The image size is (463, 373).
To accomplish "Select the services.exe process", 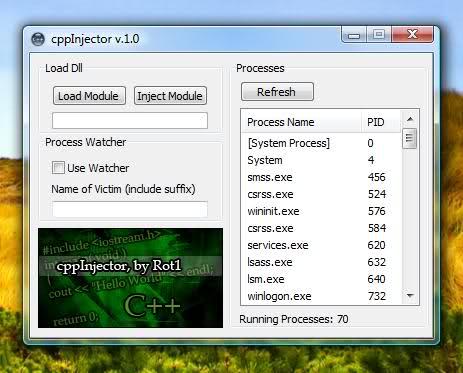I will click(321, 245).
